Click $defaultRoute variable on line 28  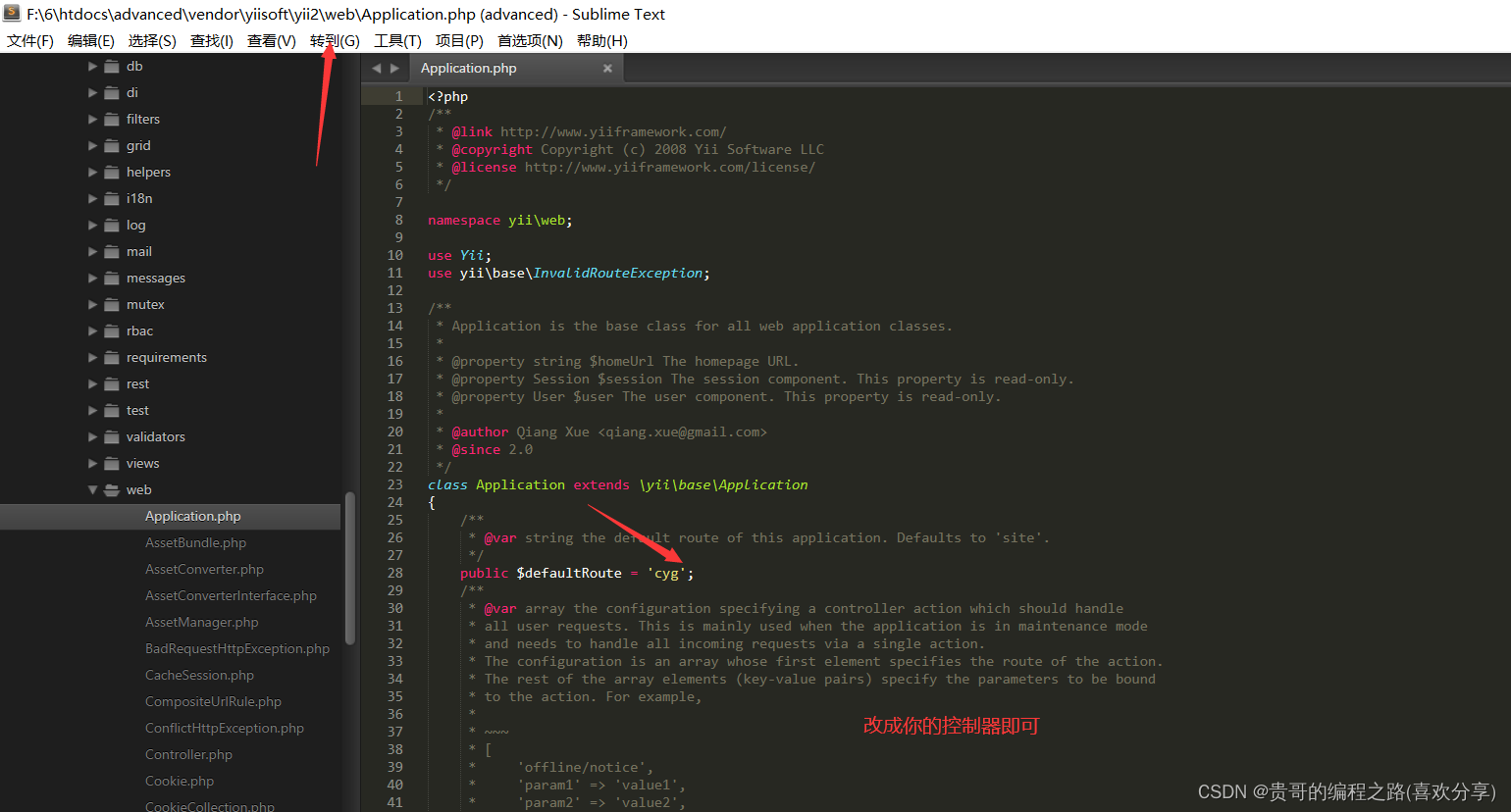tap(569, 573)
